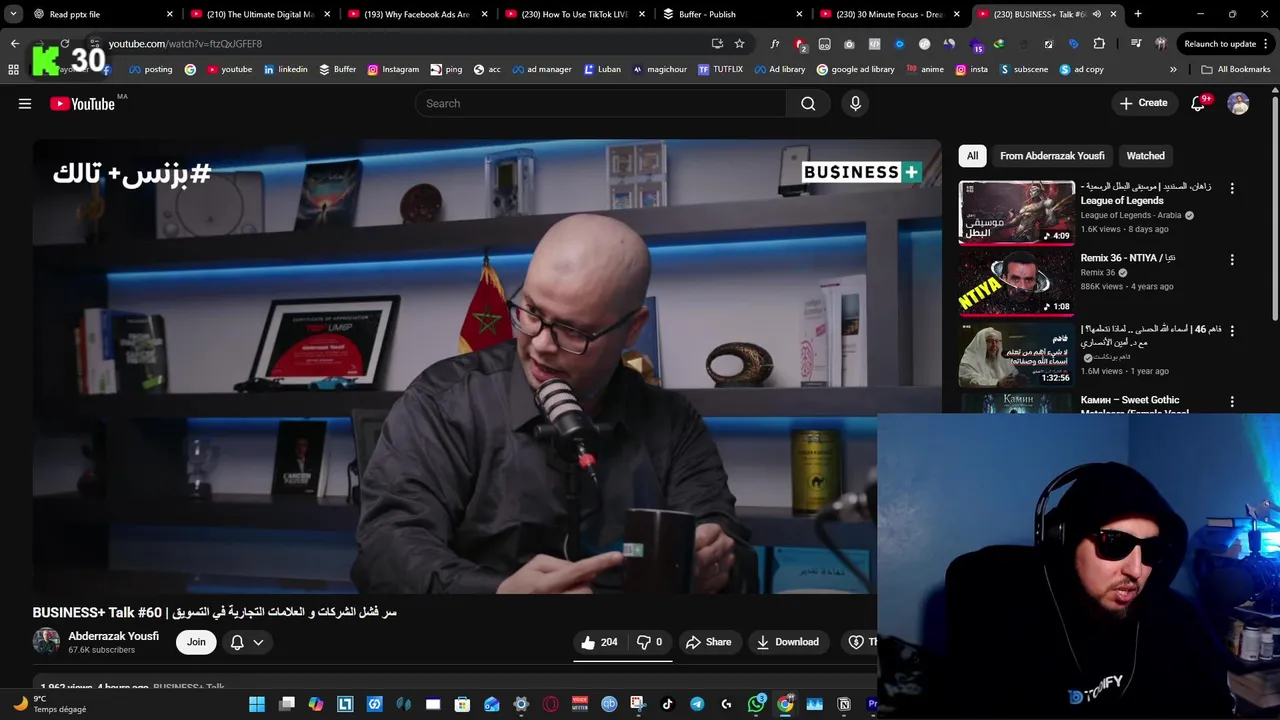
Task: Focus the YouTube Search input field
Action: pos(600,103)
